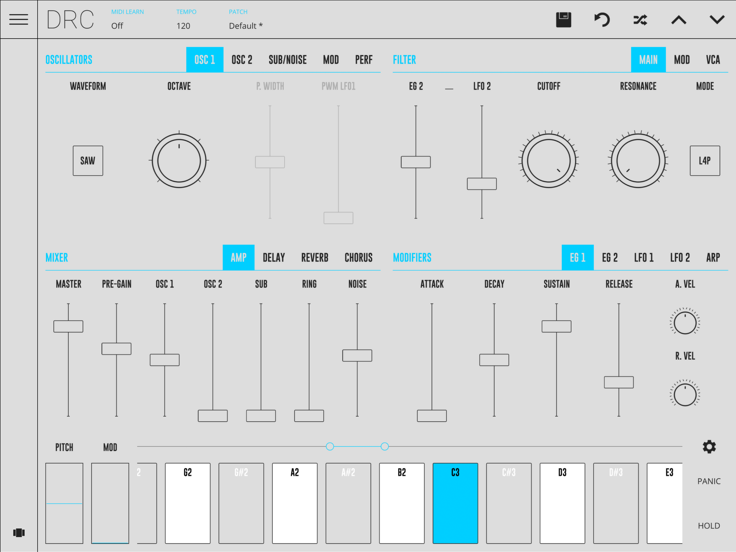Click the tempo value 120
The height and width of the screenshot is (552, 736).
point(183,26)
